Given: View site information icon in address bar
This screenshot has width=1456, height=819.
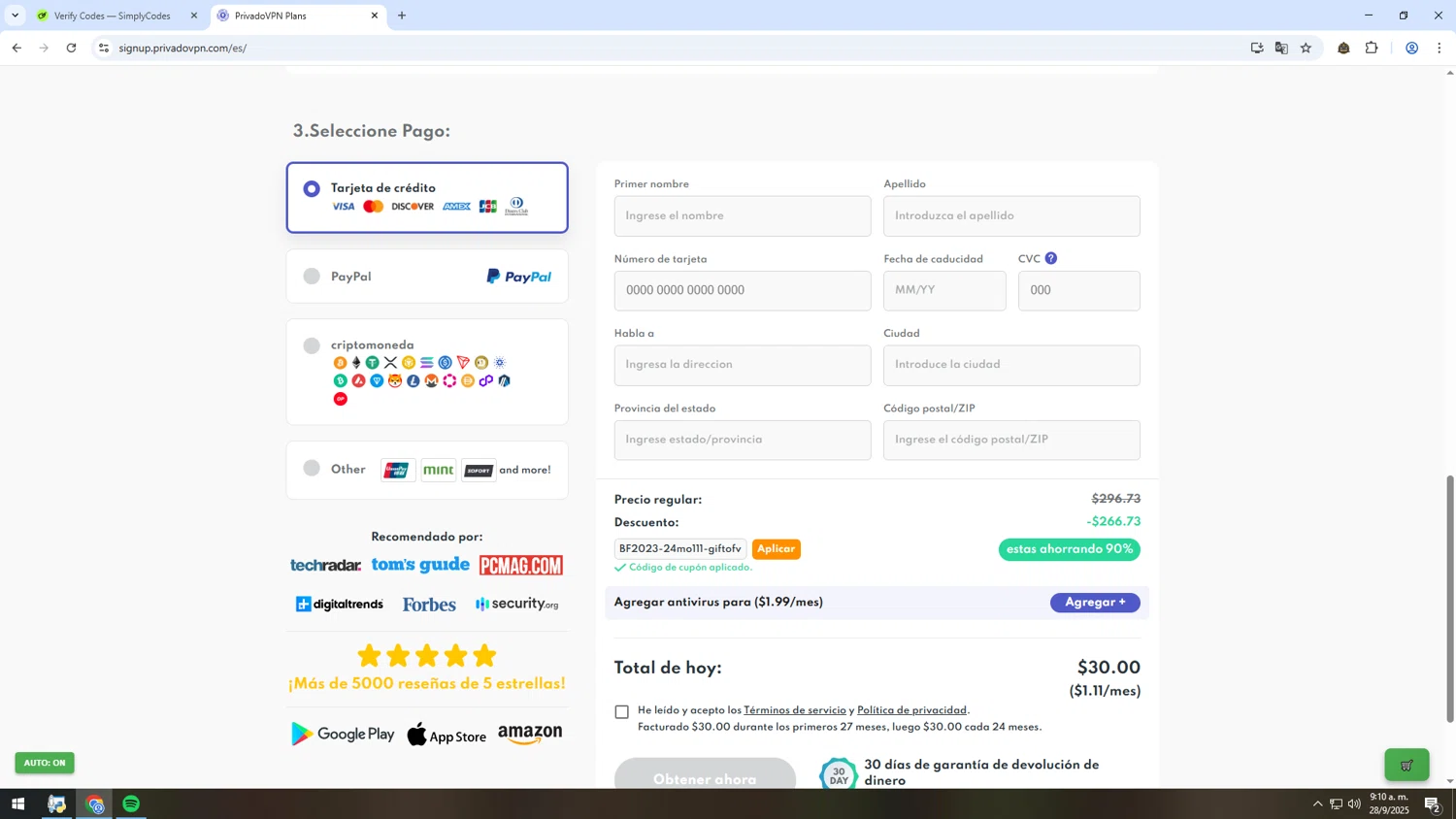Looking at the screenshot, I should coord(104,48).
